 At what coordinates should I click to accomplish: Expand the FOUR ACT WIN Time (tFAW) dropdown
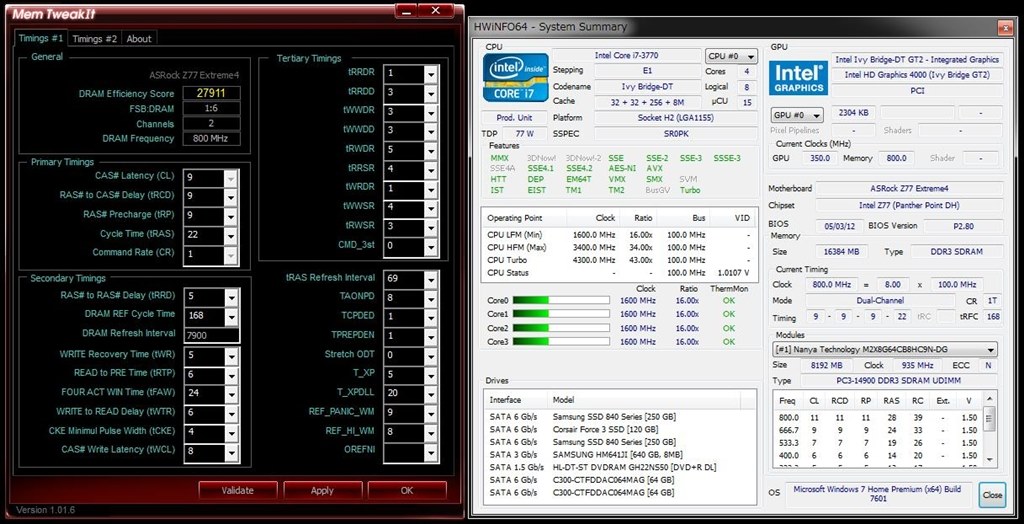click(x=232, y=393)
